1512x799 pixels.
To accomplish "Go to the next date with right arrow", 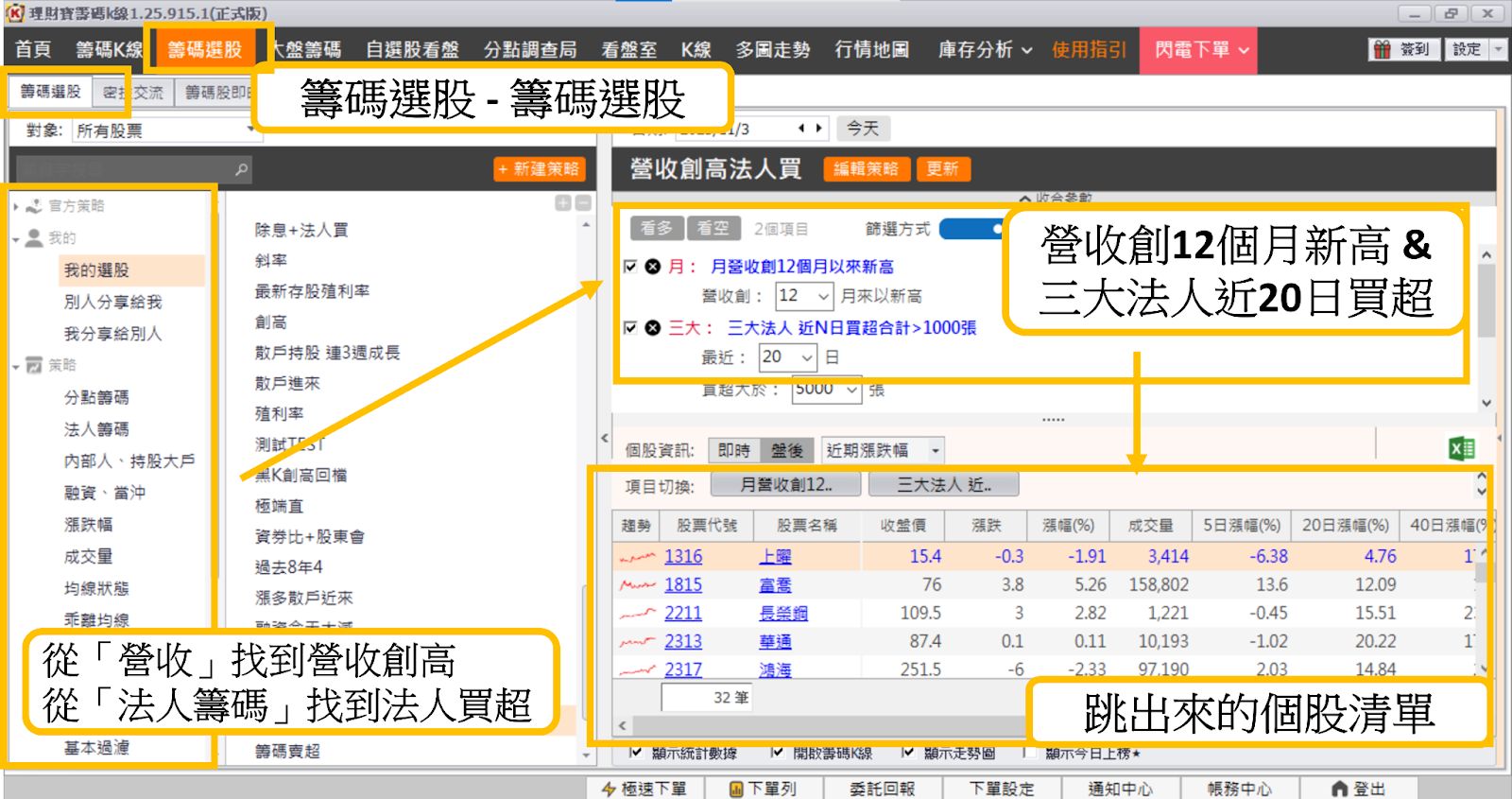I will click(818, 128).
